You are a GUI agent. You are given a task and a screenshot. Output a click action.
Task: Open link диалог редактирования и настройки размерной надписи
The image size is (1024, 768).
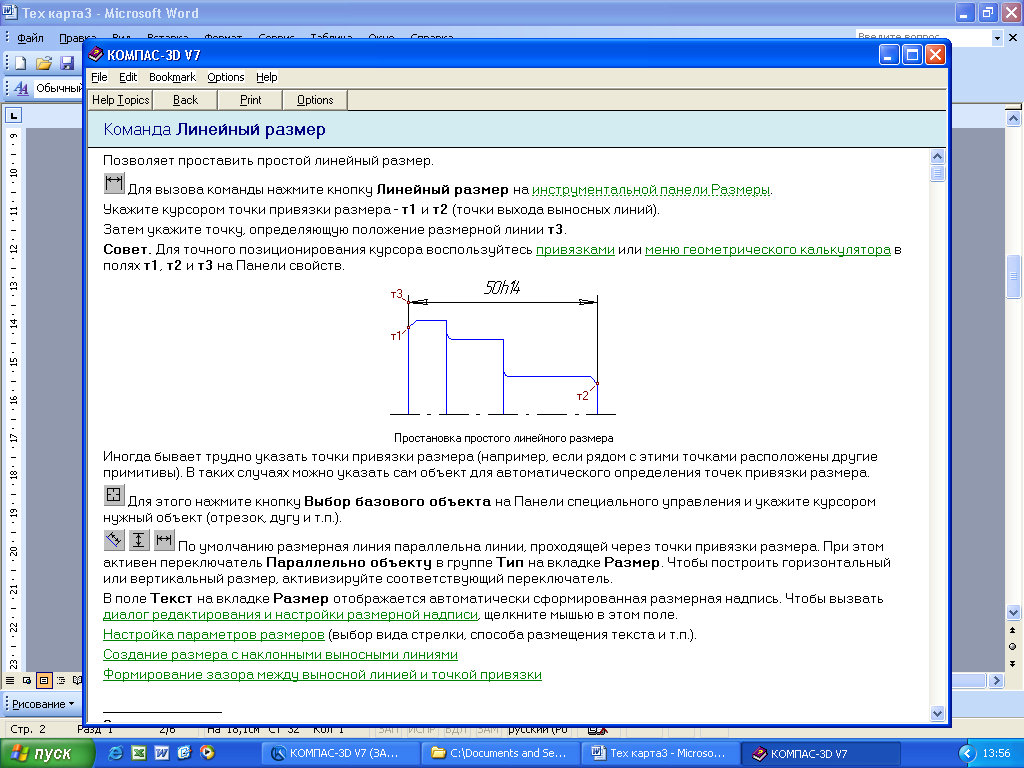click(291, 615)
